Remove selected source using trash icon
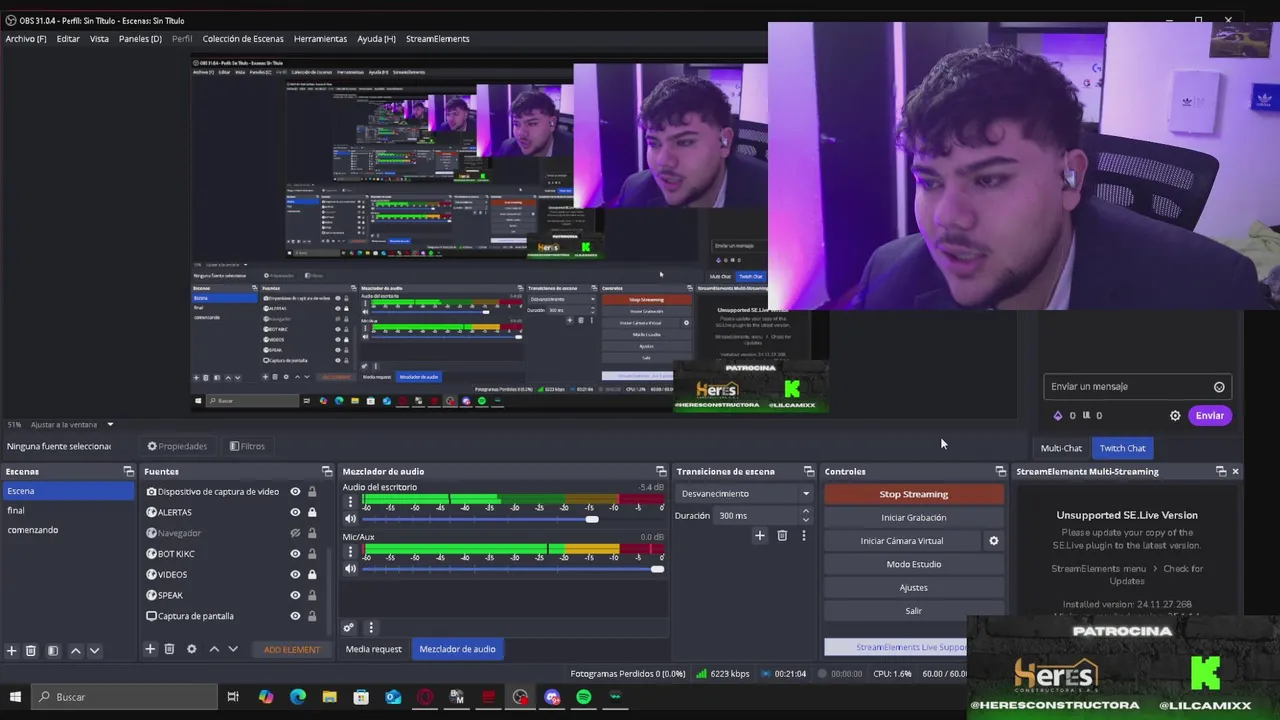Viewport: 1280px width, 720px height. 169,649
